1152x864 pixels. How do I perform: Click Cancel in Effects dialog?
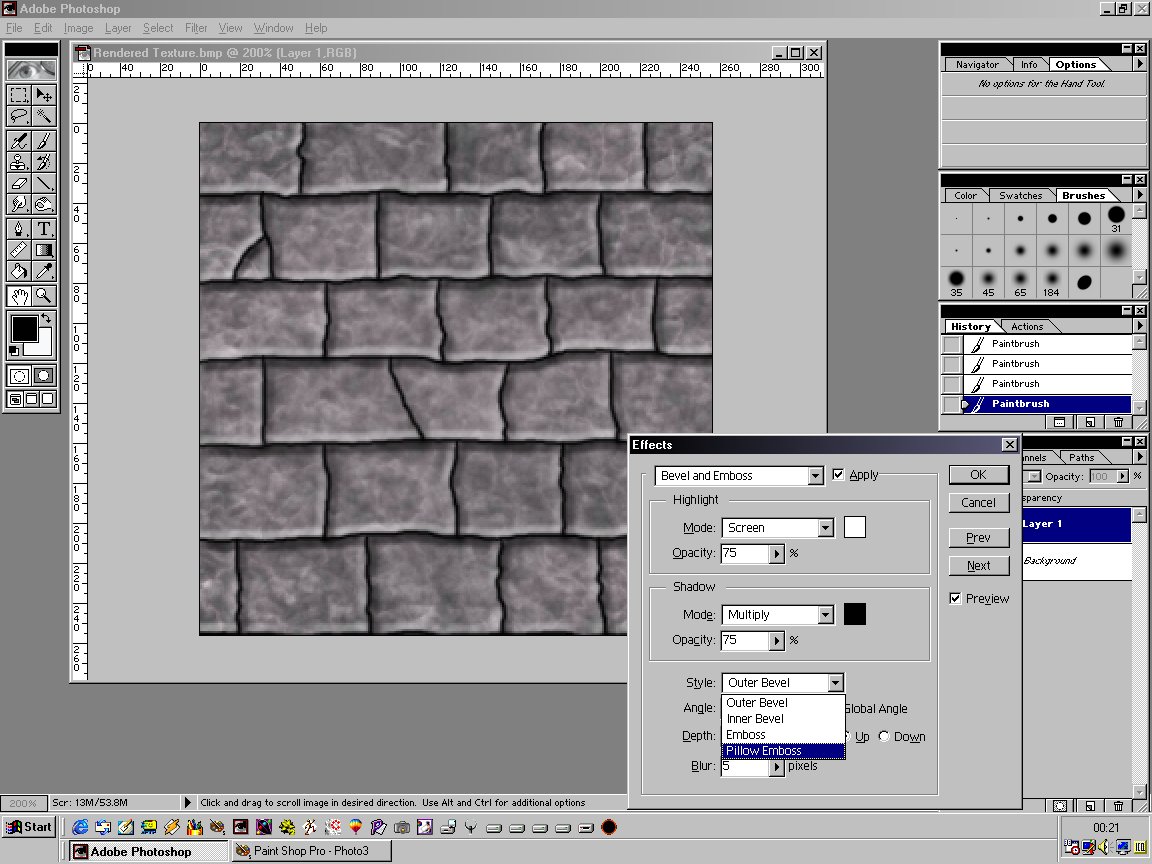979,503
